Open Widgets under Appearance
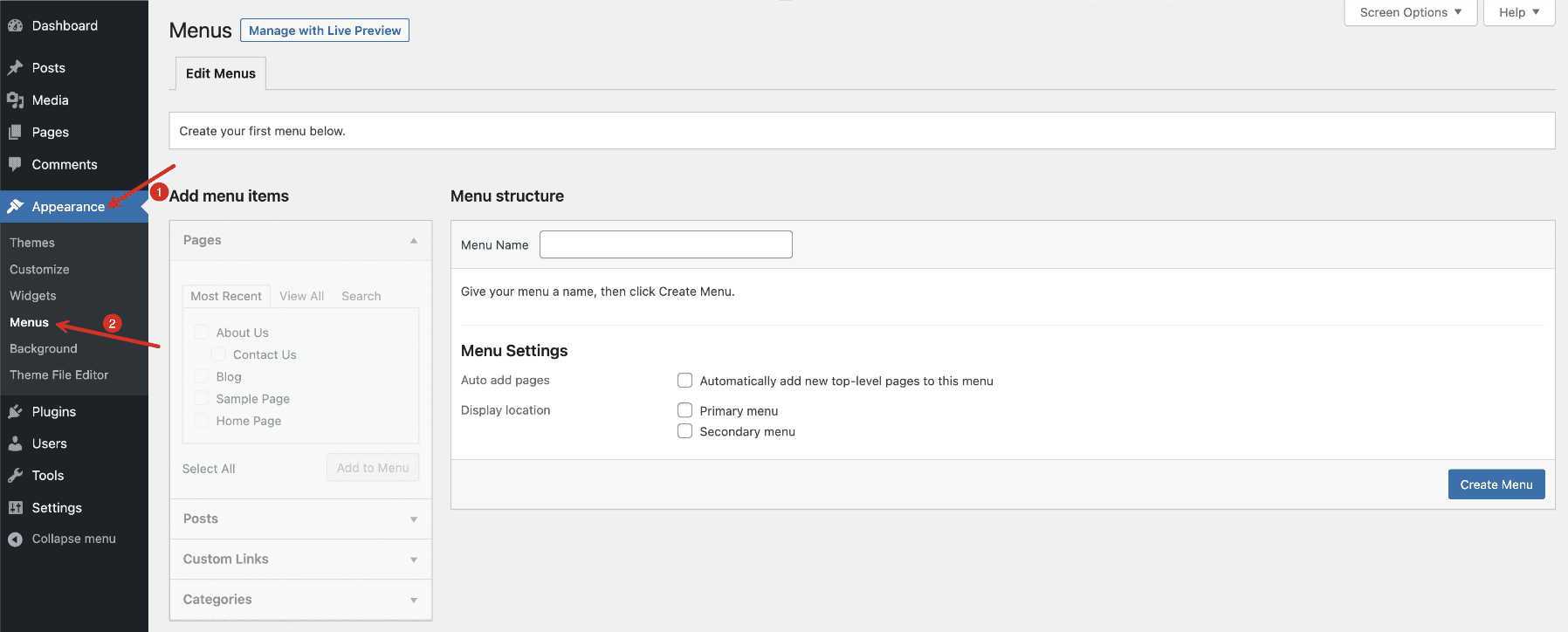The image size is (1568, 632). coord(33,296)
